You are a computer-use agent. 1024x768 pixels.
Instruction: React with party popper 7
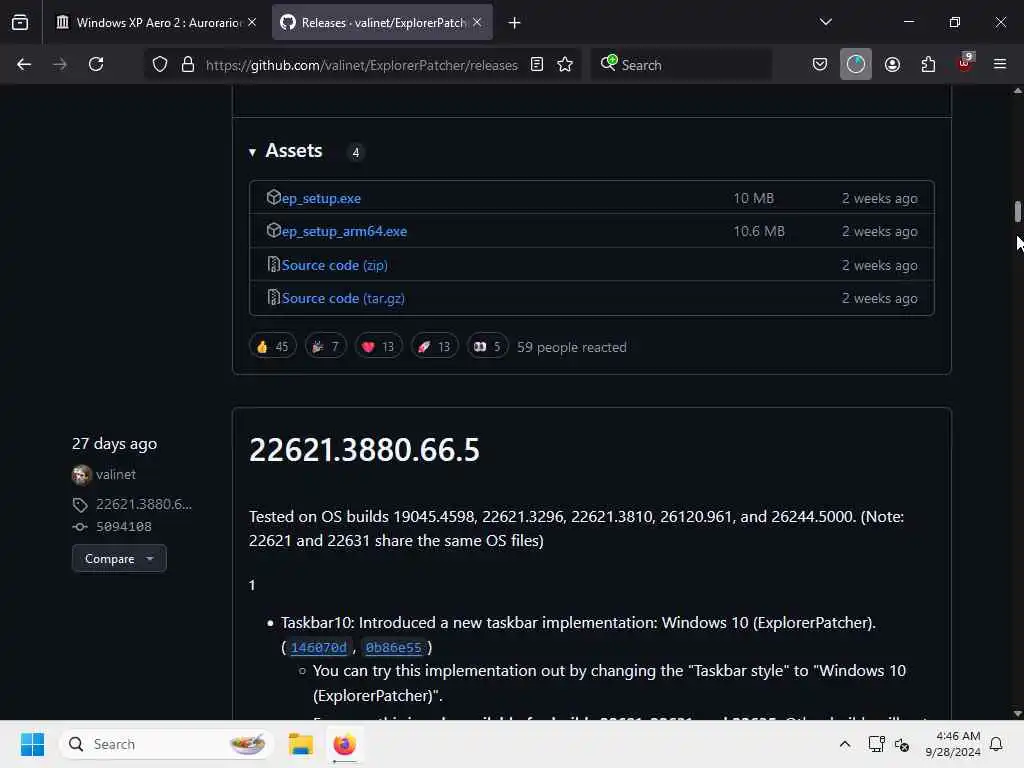(325, 346)
